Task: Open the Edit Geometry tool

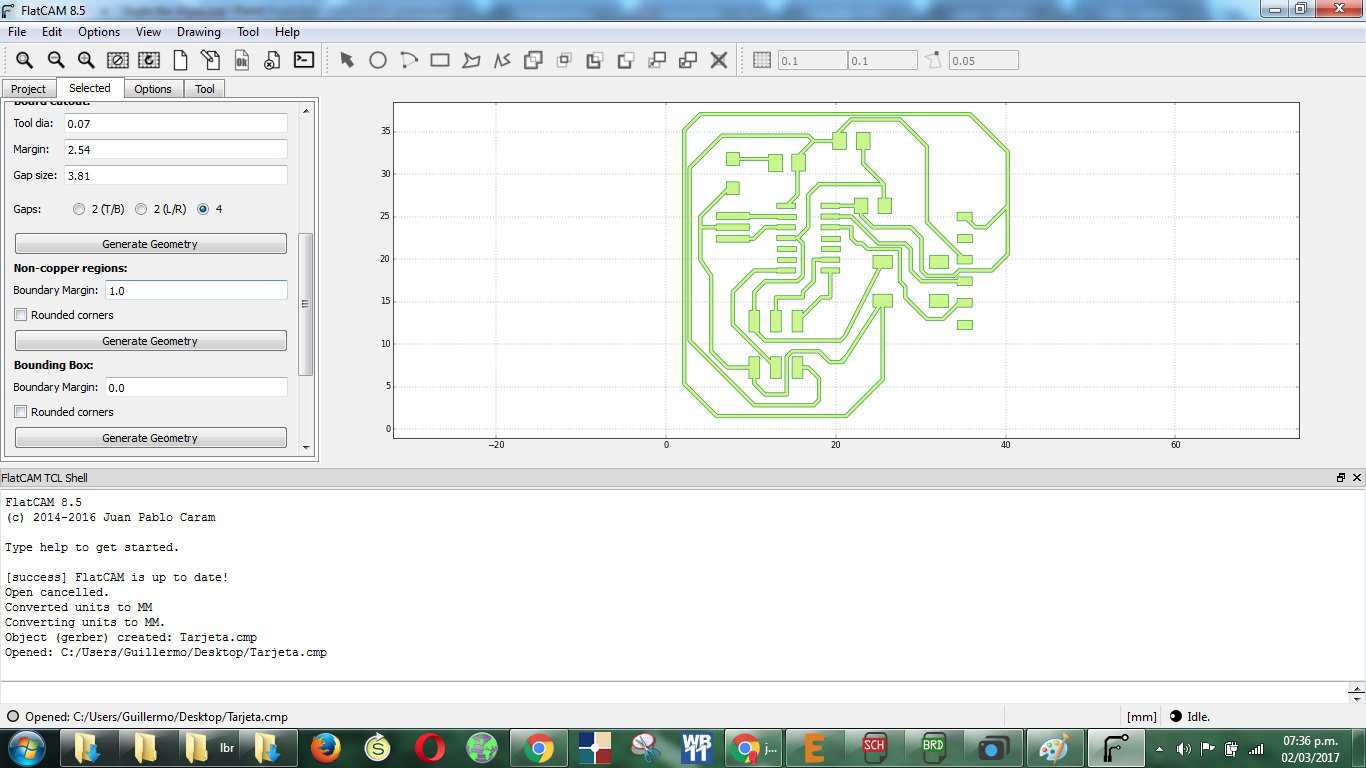Action: [x=211, y=60]
